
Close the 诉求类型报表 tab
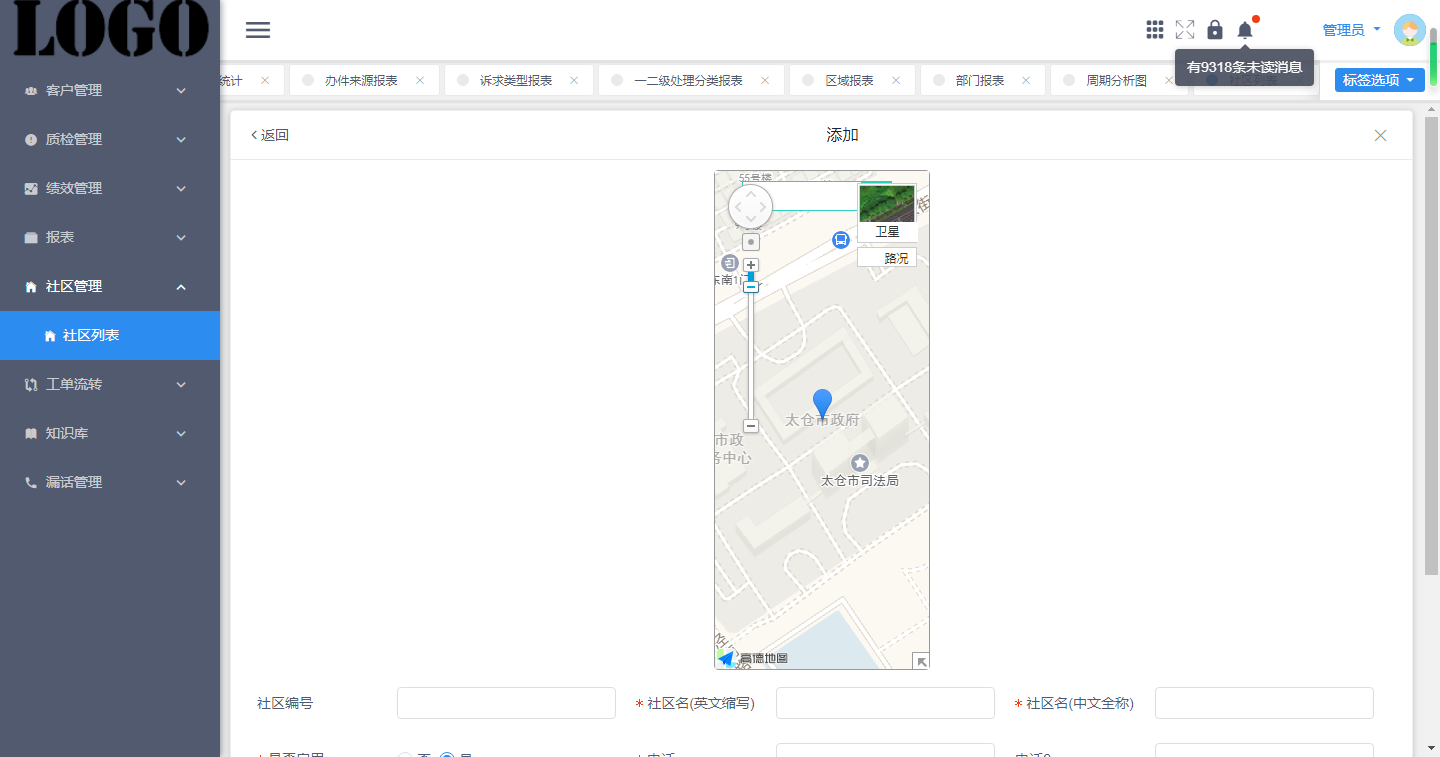click(574, 80)
